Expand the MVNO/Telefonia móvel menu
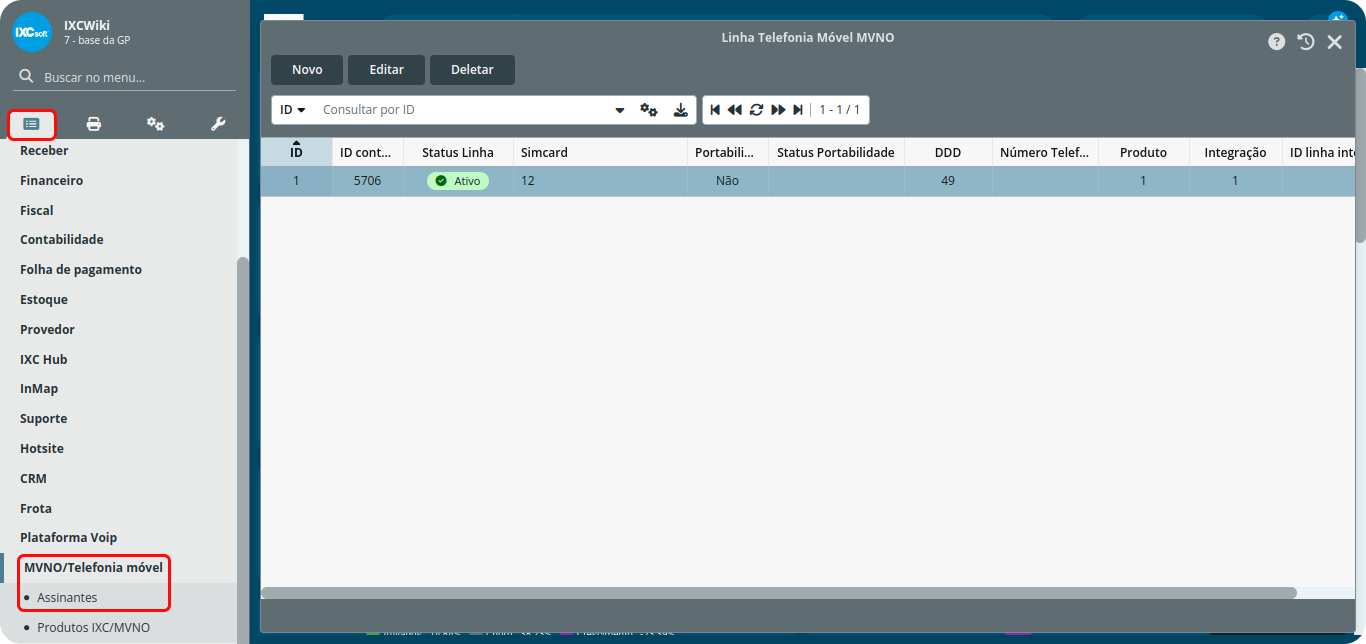Viewport: 1366px width, 644px height. [x=93, y=568]
